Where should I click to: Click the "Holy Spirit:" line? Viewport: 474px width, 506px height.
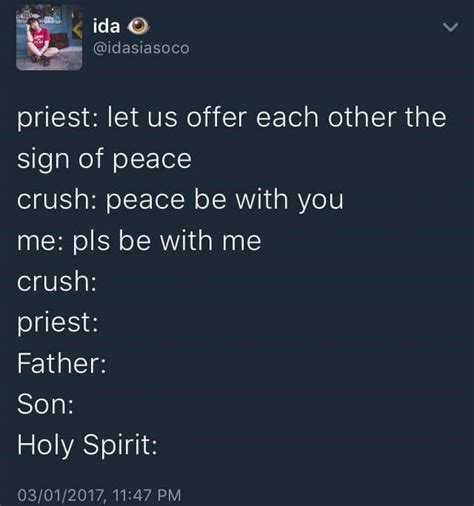(87, 445)
